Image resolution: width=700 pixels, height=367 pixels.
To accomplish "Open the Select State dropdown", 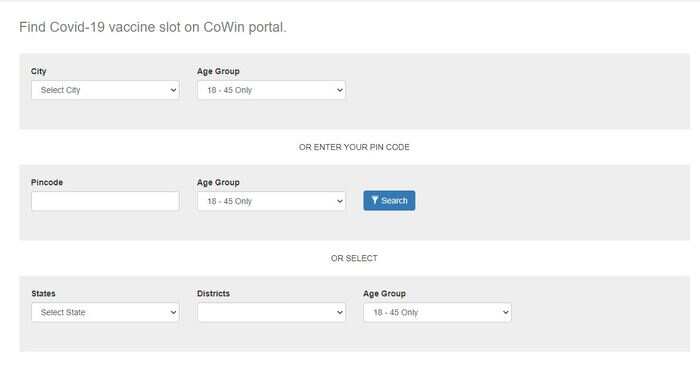I will click(x=105, y=313).
